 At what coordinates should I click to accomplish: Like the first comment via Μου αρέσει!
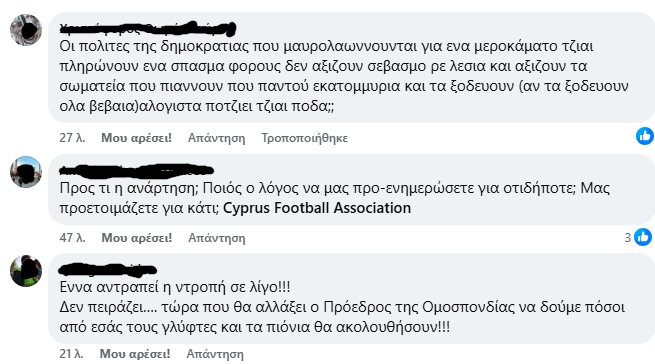pyautogui.click(x=136, y=138)
